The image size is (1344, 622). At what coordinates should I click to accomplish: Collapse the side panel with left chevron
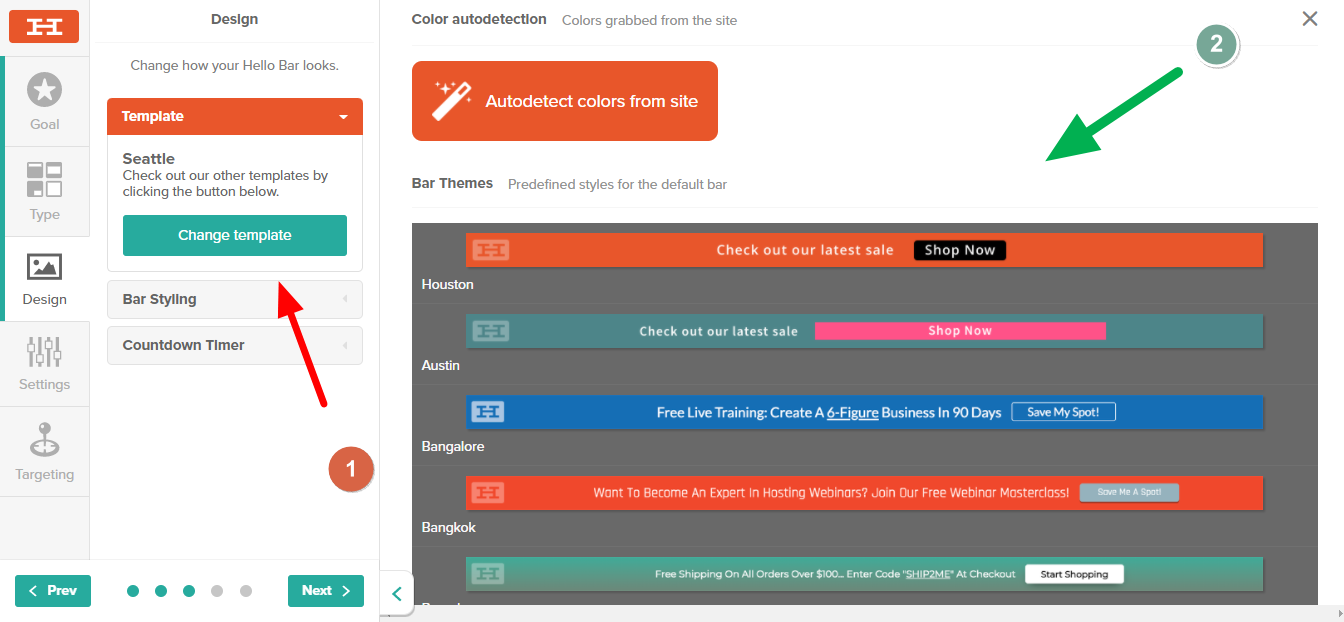(x=396, y=594)
